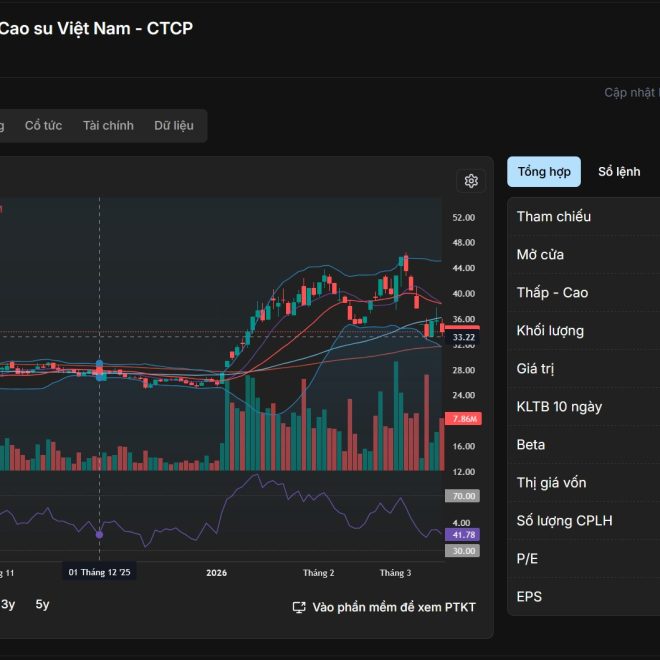The width and height of the screenshot is (660, 660).
Task: Click the Khối lượng row label
Action: click(x=550, y=330)
